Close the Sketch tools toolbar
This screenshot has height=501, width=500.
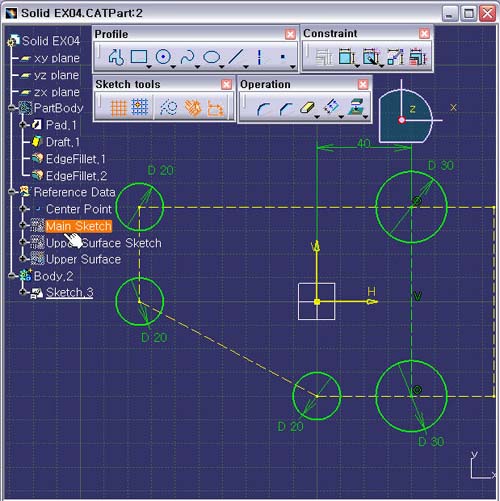pos(226,84)
